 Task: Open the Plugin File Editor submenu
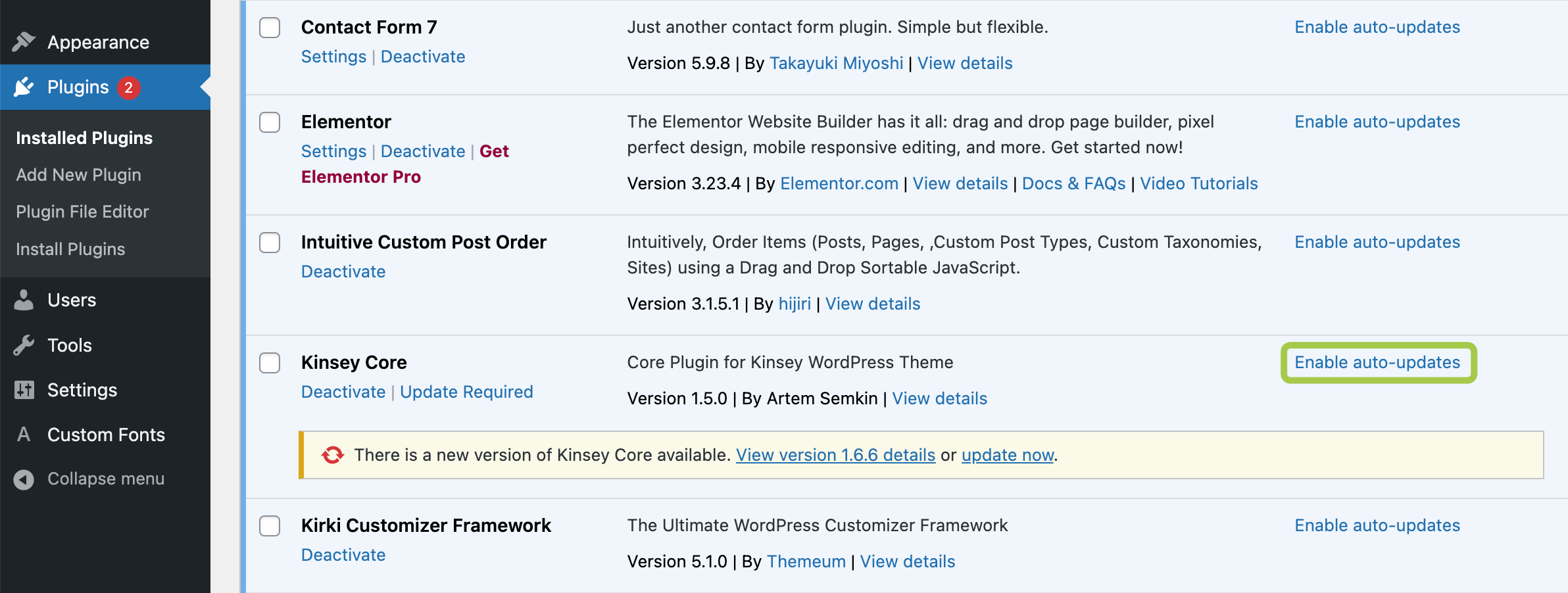point(82,212)
